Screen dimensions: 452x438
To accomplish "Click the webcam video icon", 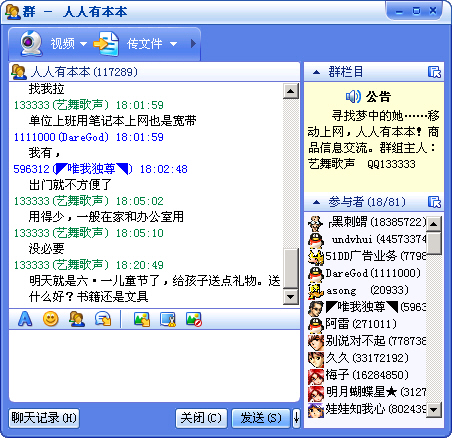I will [31, 44].
